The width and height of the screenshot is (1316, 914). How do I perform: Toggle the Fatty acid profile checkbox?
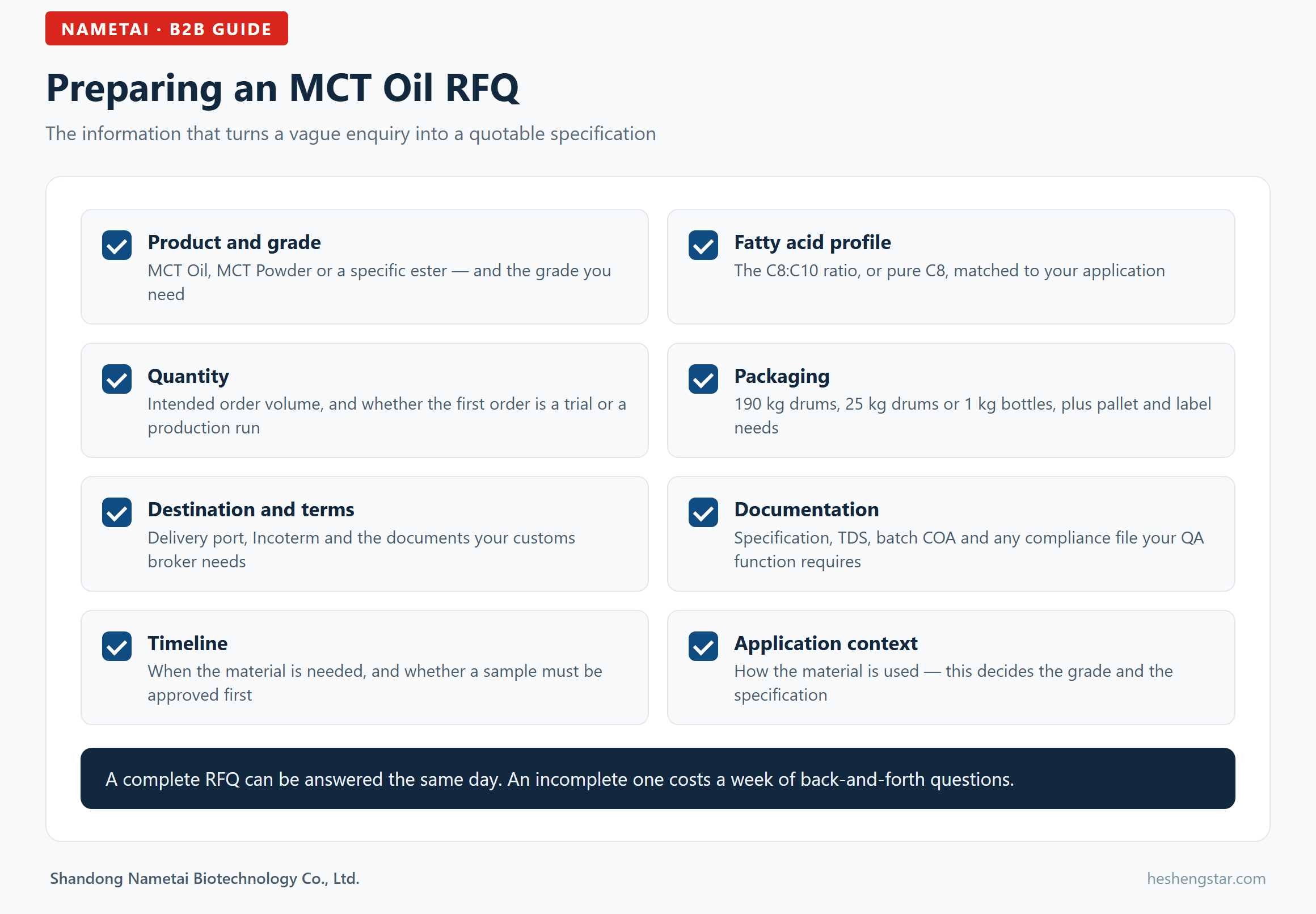coord(703,245)
